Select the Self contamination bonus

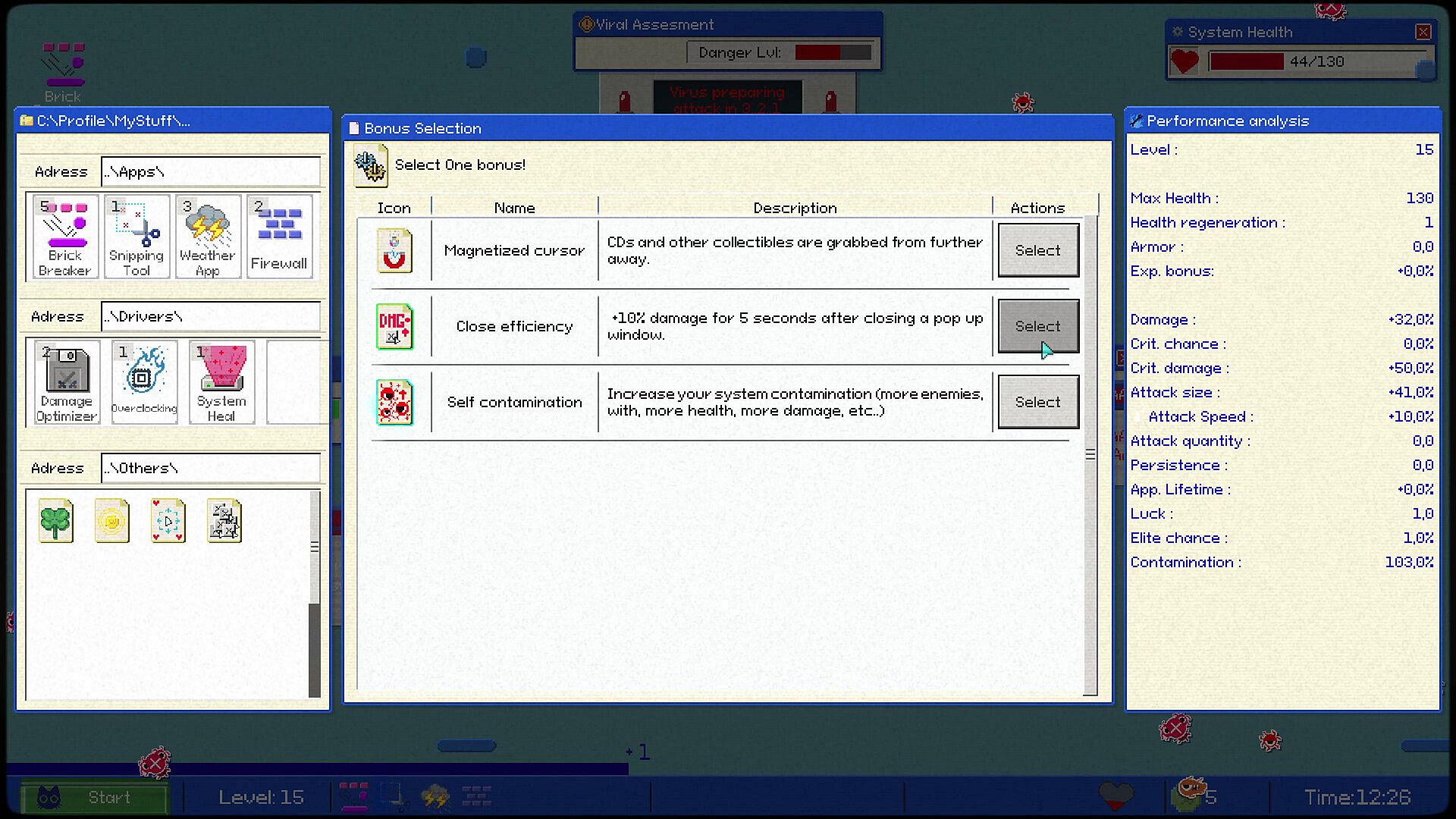coord(1038,402)
